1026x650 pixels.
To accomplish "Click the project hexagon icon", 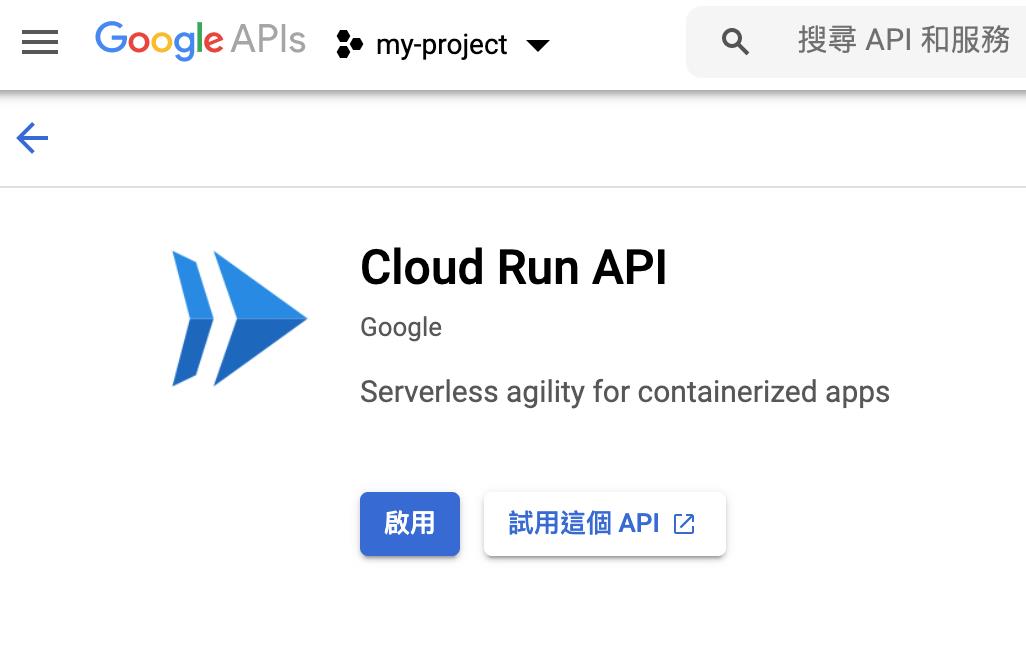I will click(x=349, y=44).
